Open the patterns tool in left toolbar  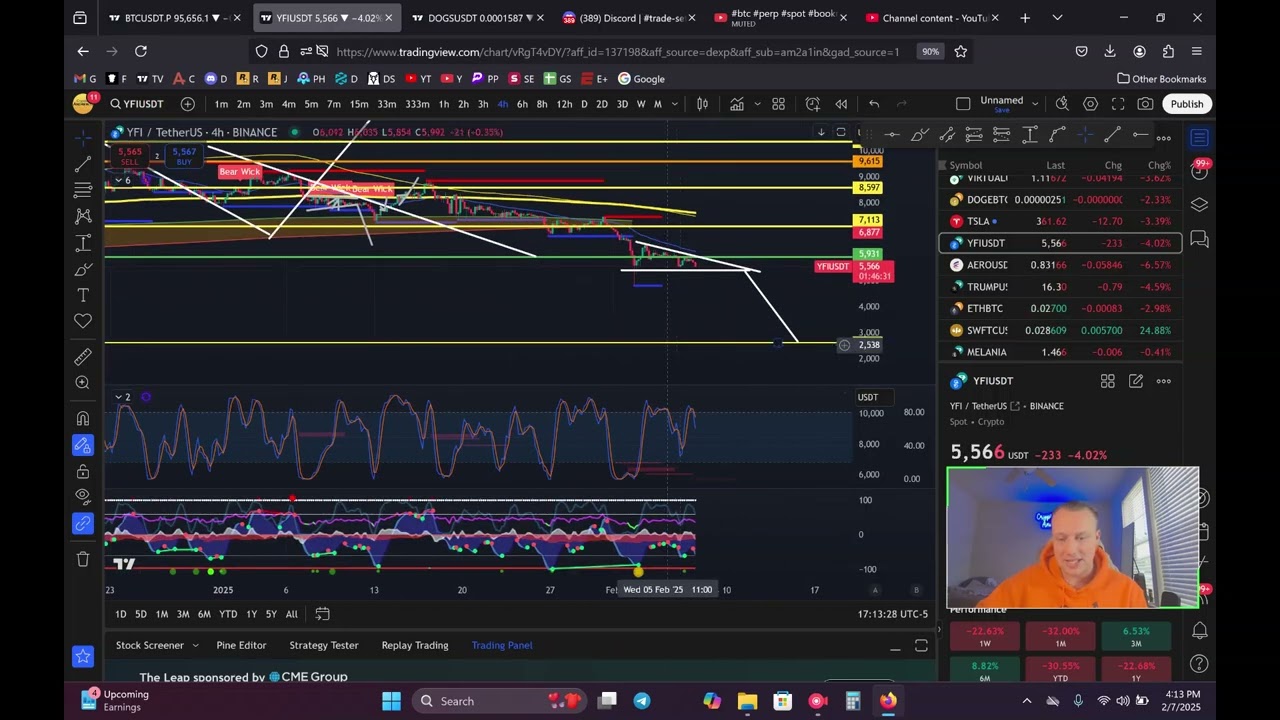(x=83, y=216)
